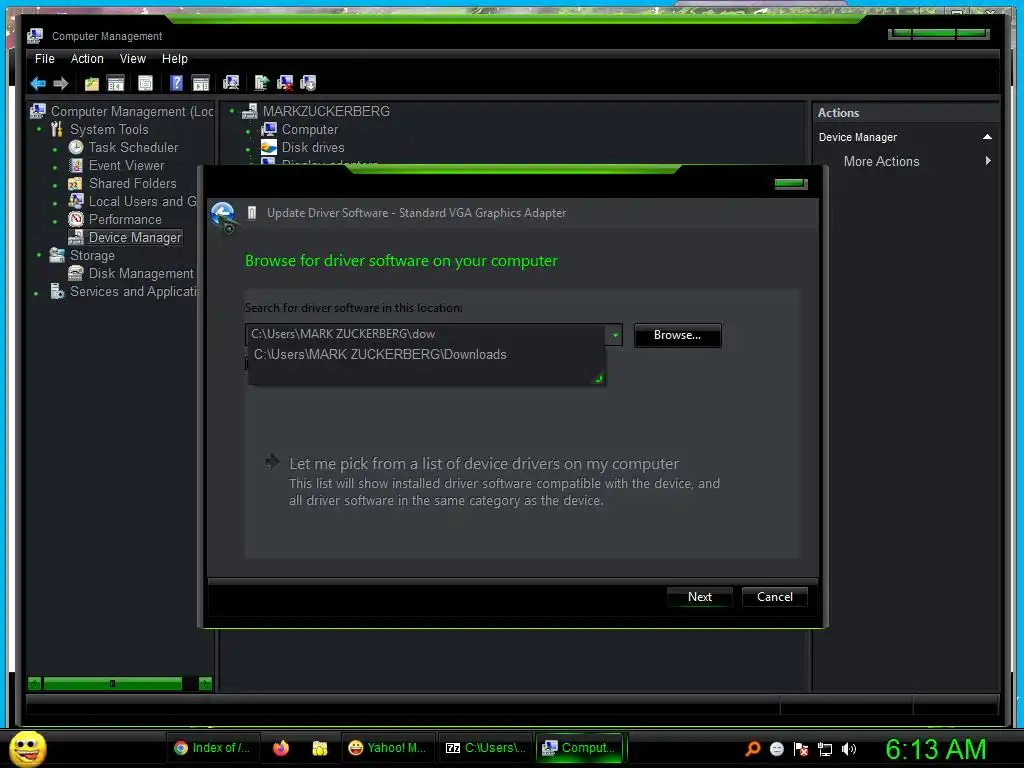Click the Back arrow in Computer Management toolbar
1024x768 pixels.
(38, 83)
